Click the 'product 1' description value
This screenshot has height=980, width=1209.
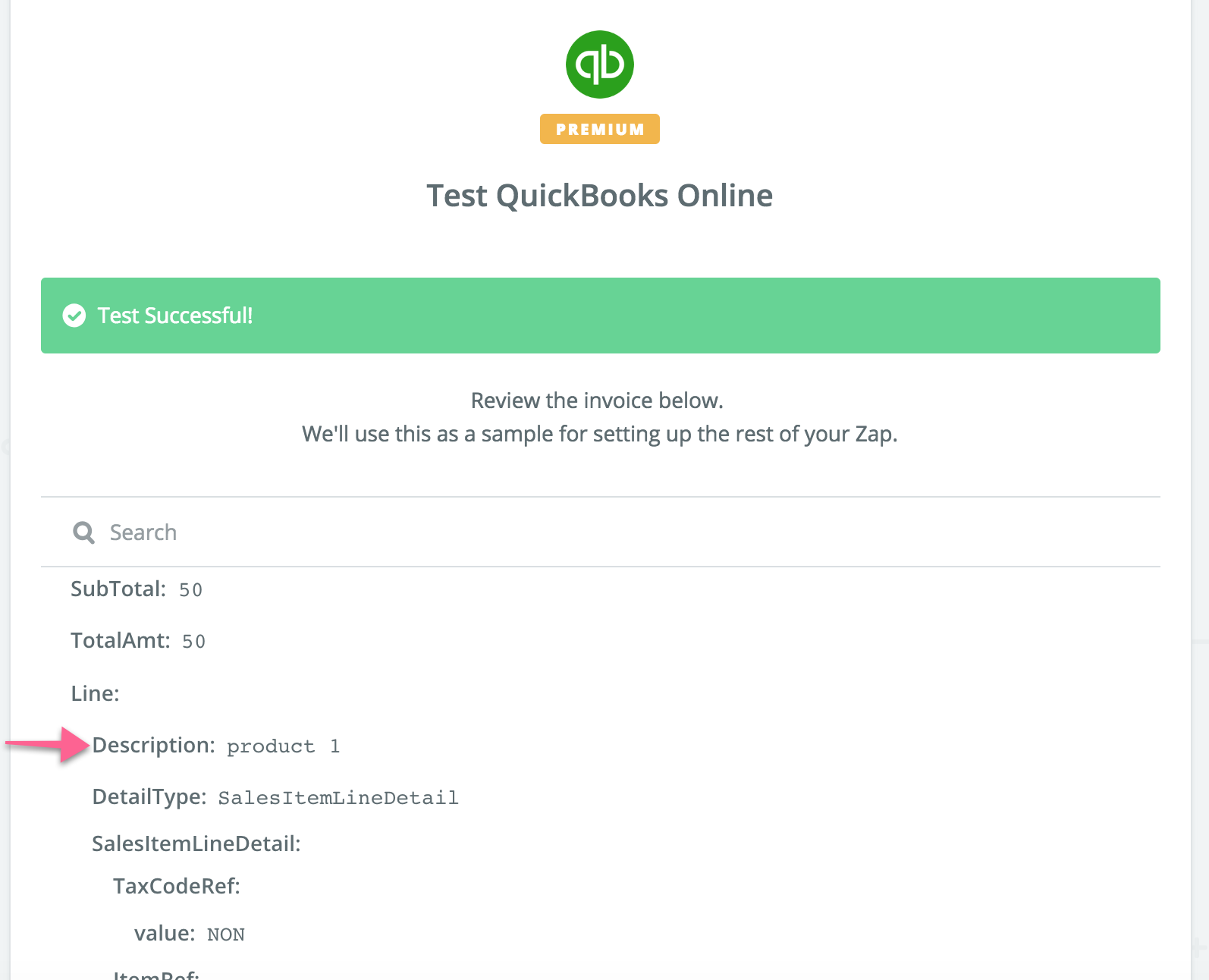pos(283,746)
